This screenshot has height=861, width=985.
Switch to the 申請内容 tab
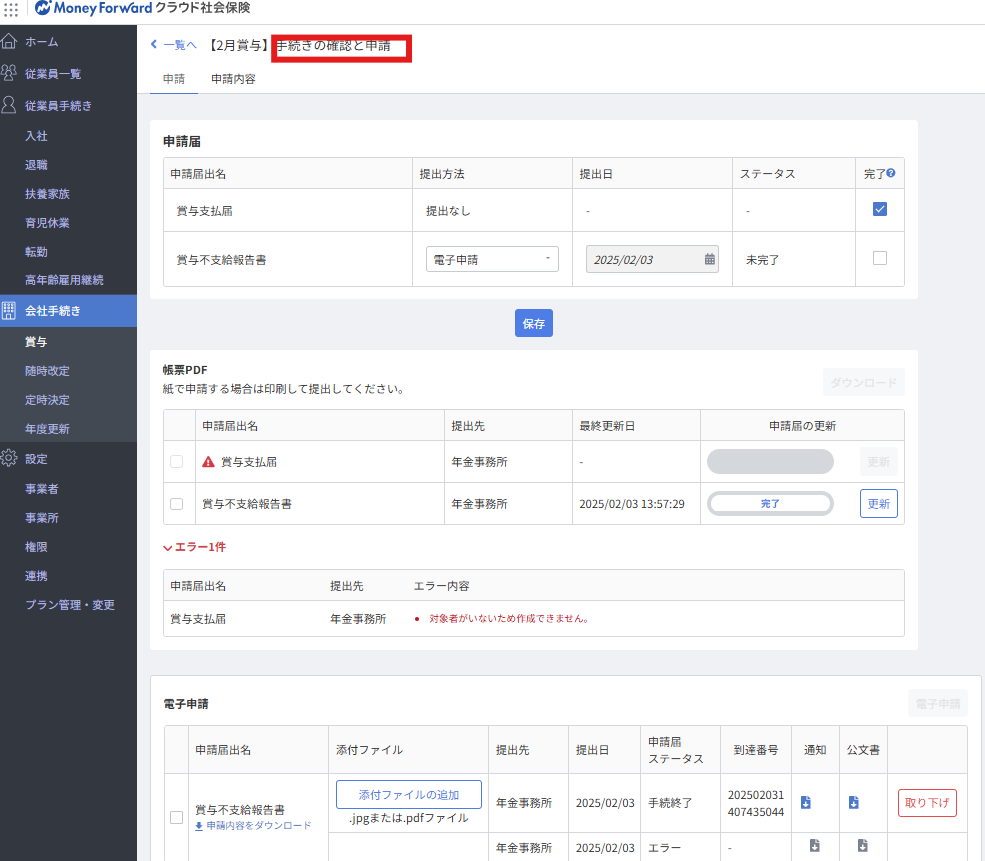pos(233,79)
